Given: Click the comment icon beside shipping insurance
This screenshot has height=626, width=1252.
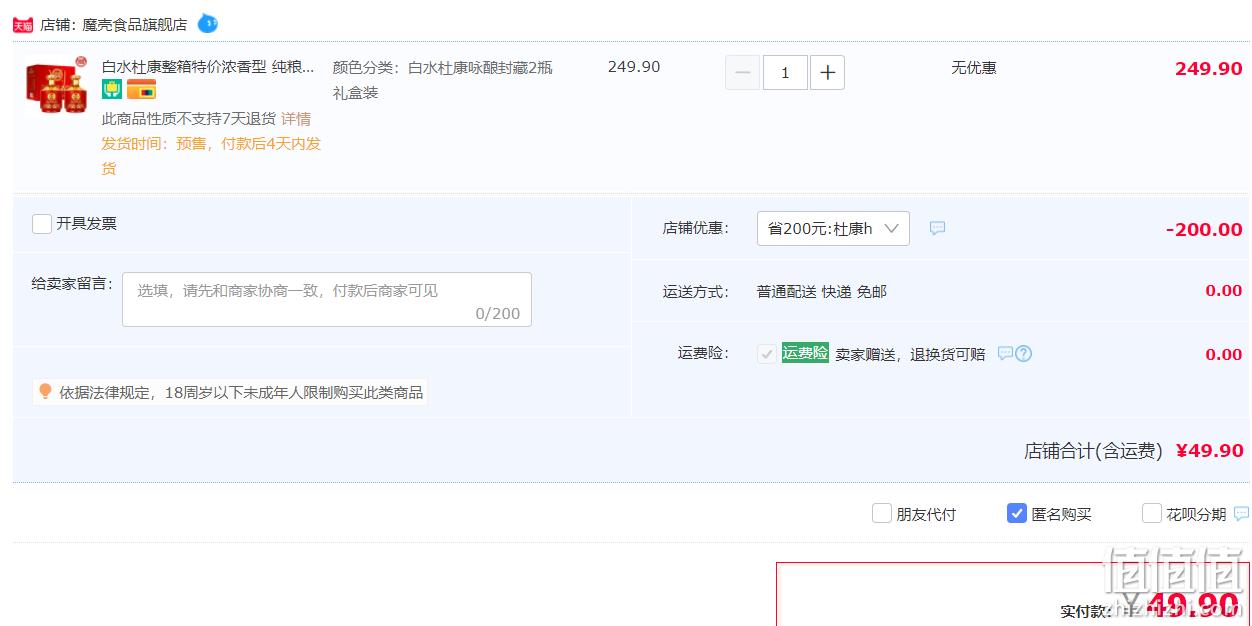Looking at the screenshot, I should pos(1005,353).
